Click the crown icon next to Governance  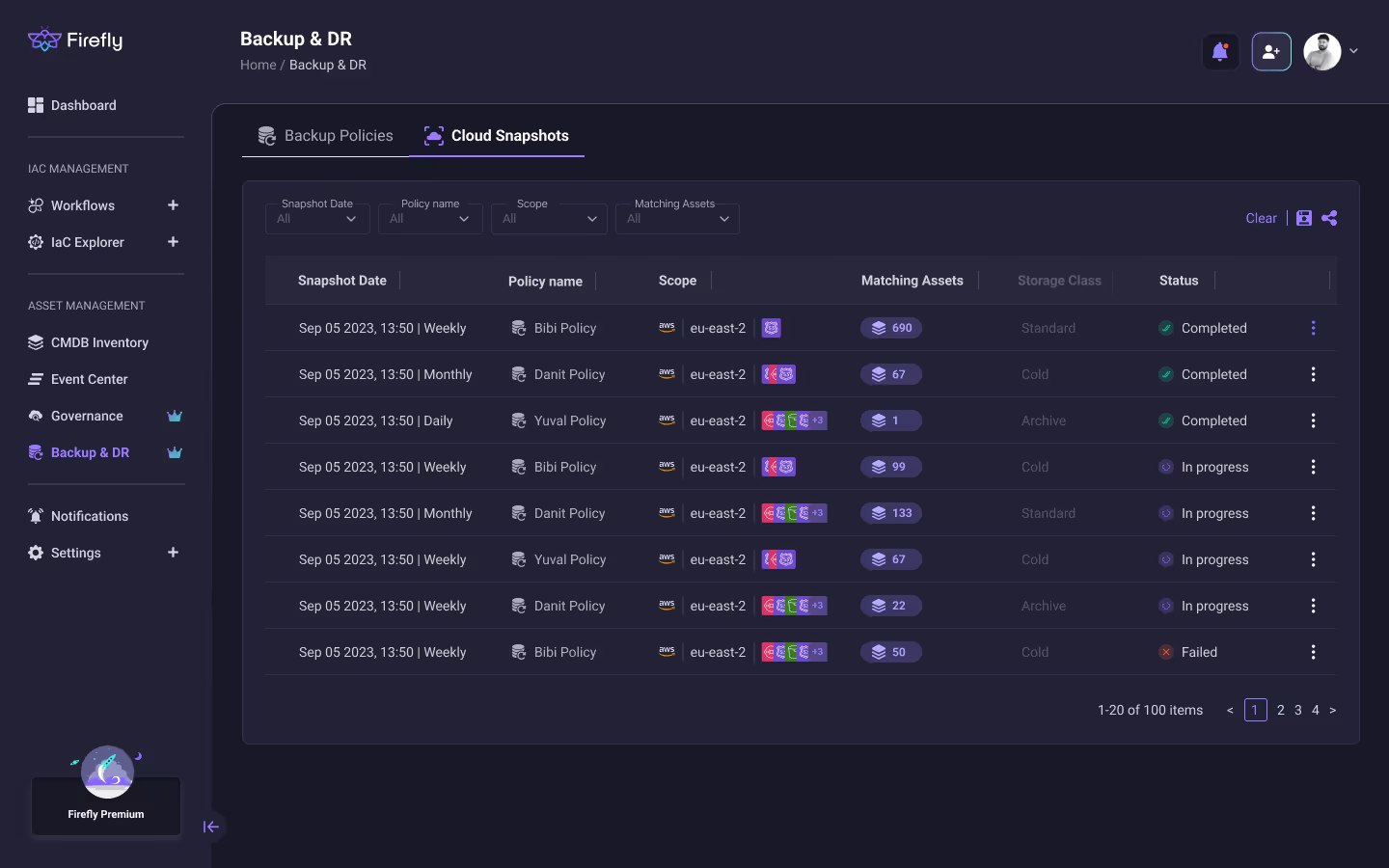[175, 416]
